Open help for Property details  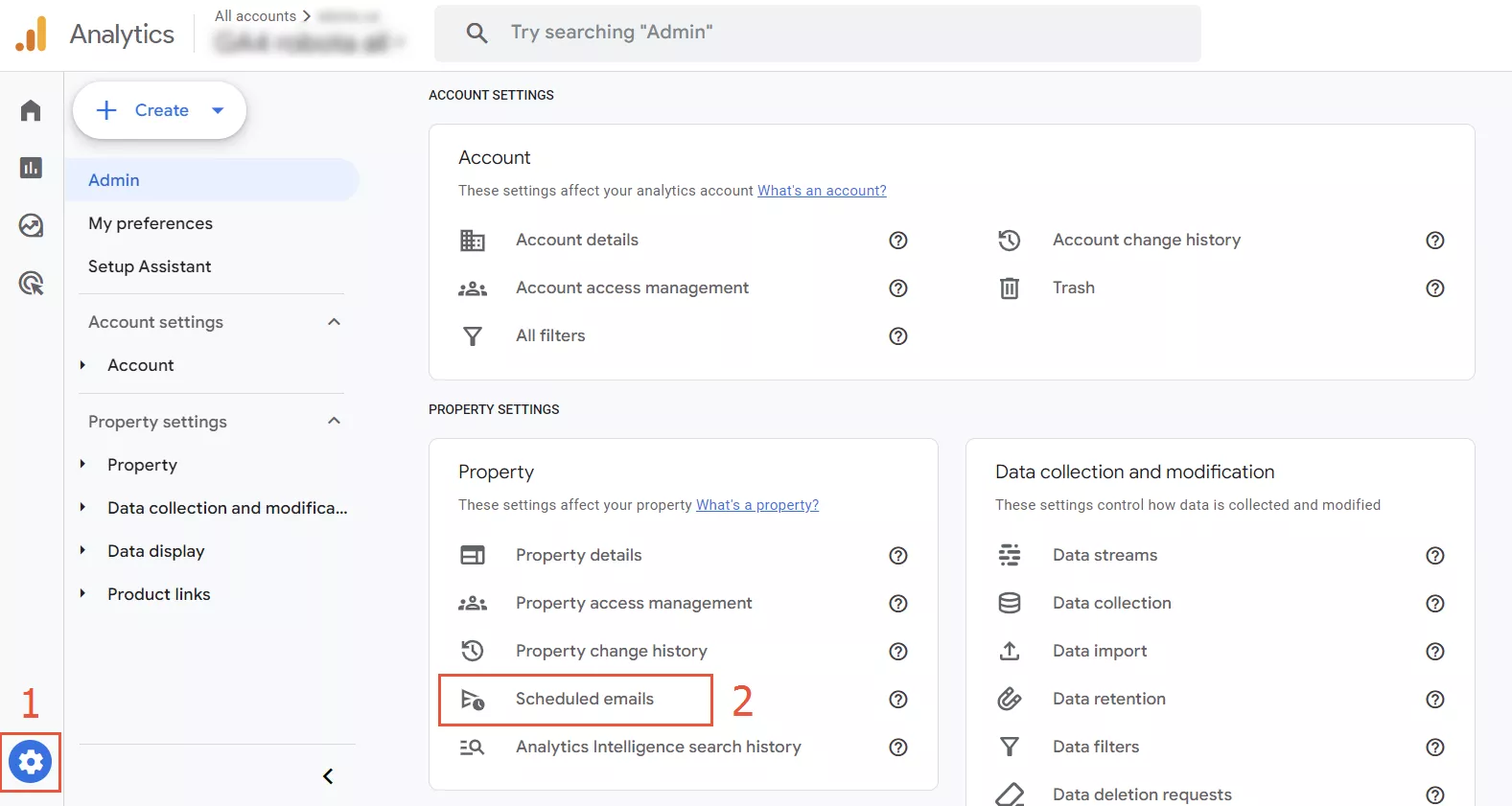pyautogui.click(x=898, y=555)
